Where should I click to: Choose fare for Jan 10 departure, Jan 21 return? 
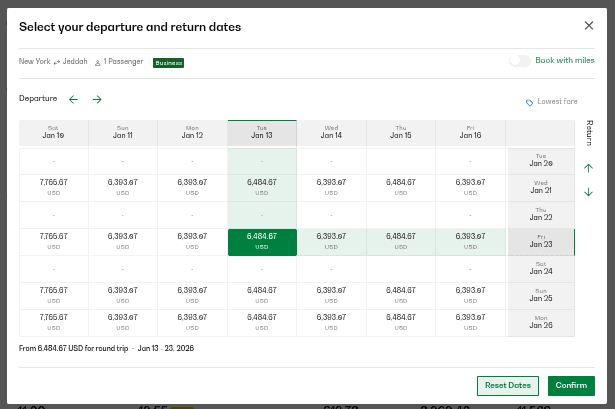(54, 188)
